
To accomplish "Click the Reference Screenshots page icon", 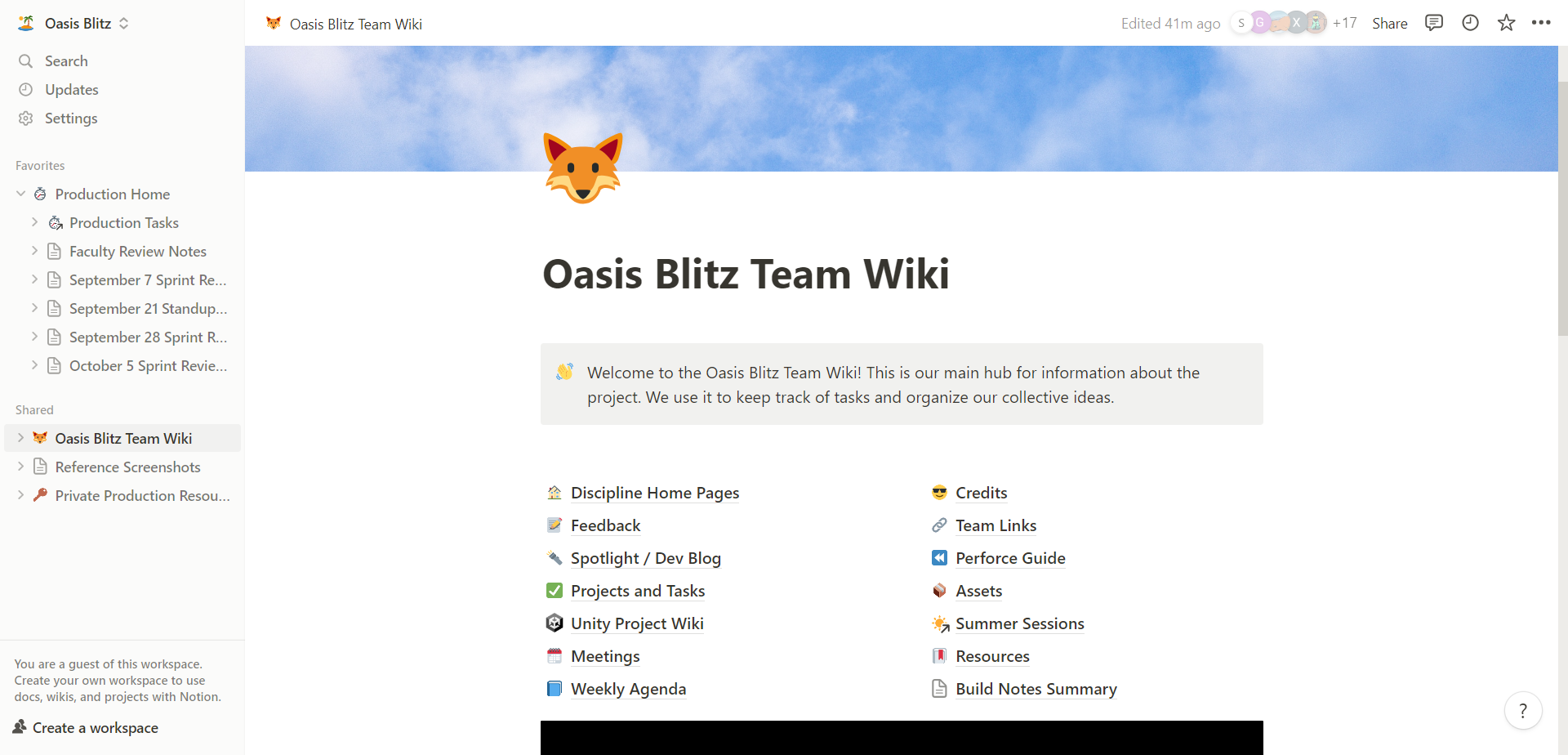I will [40, 467].
